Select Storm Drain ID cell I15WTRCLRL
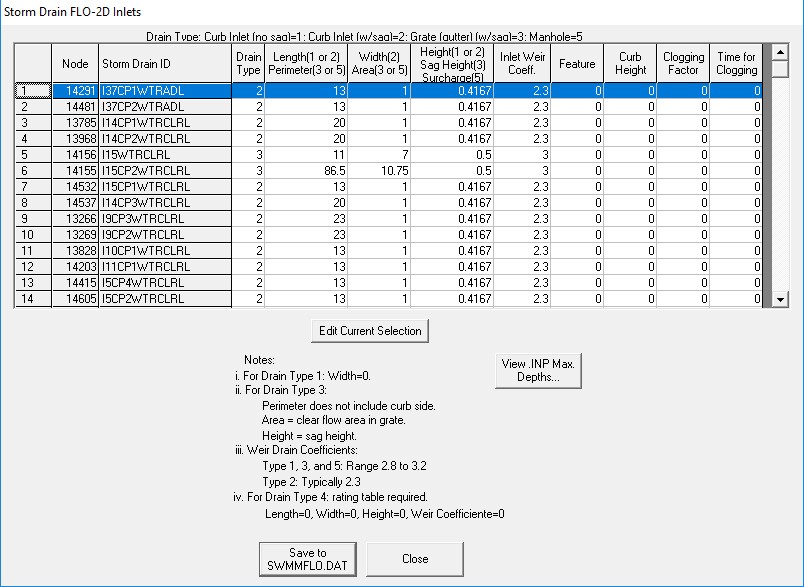The height and width of the screenshot is (587, 804). tap(165, 155)
